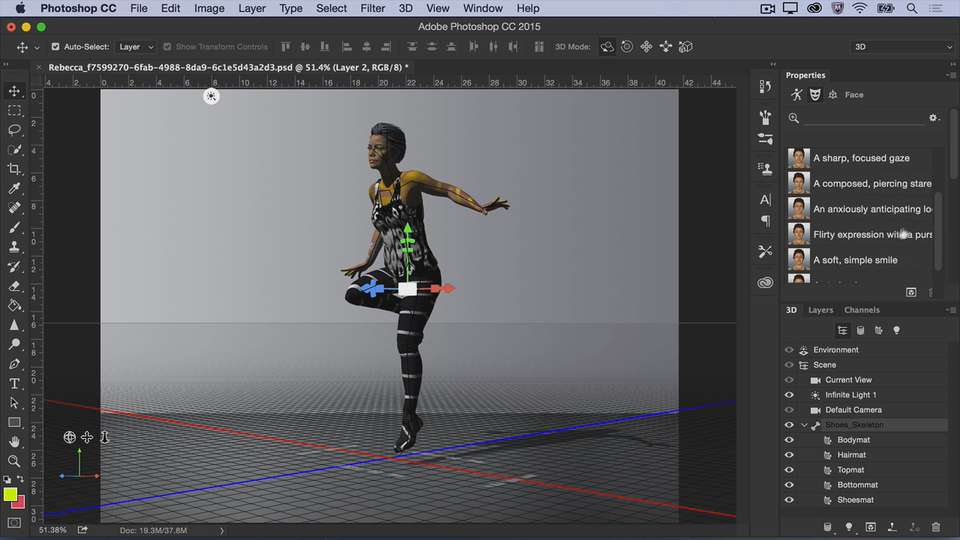
Task: Open macOS Spotlight search icon
Action: coord(912,9)
